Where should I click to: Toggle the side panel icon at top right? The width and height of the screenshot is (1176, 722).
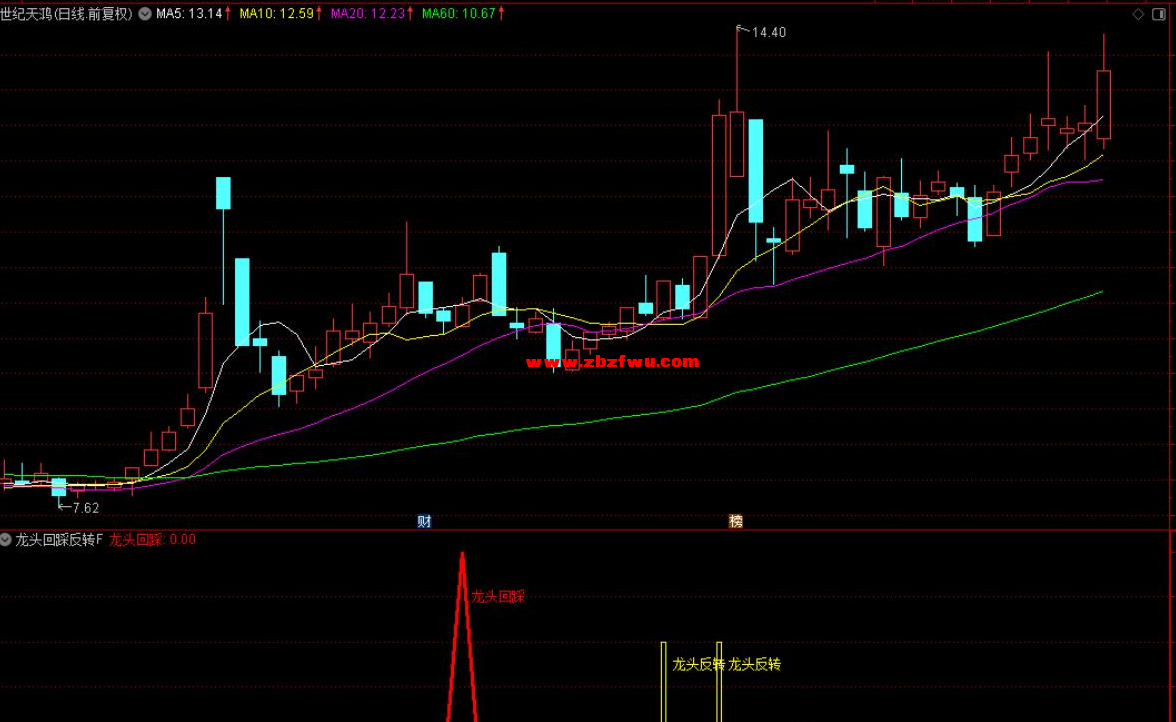1158,14
